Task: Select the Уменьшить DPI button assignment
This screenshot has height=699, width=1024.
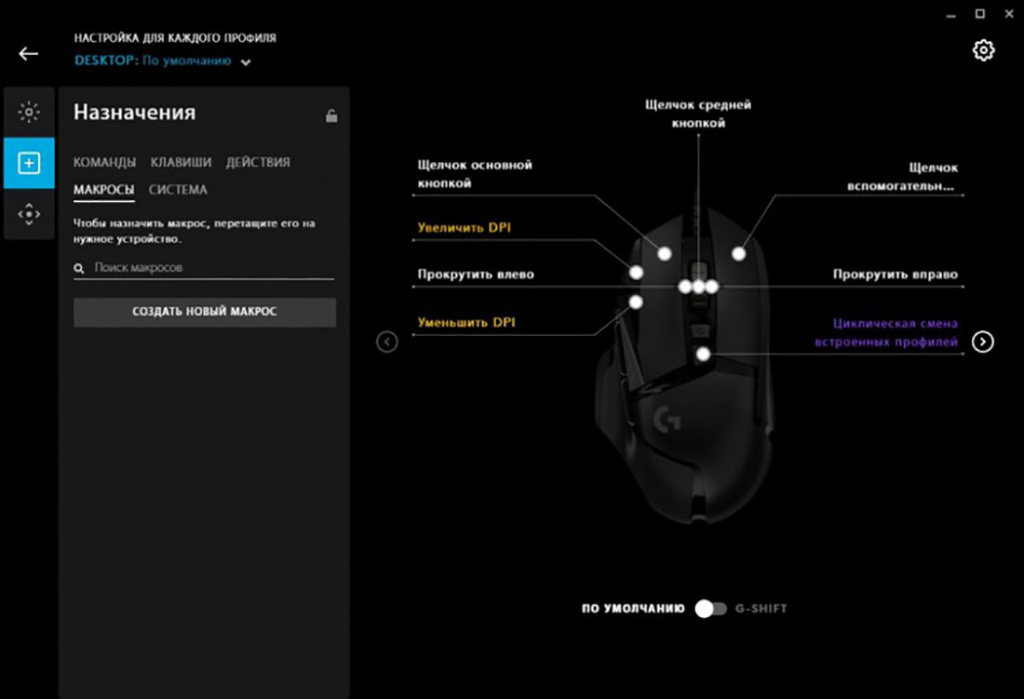Action: (465, 323)
